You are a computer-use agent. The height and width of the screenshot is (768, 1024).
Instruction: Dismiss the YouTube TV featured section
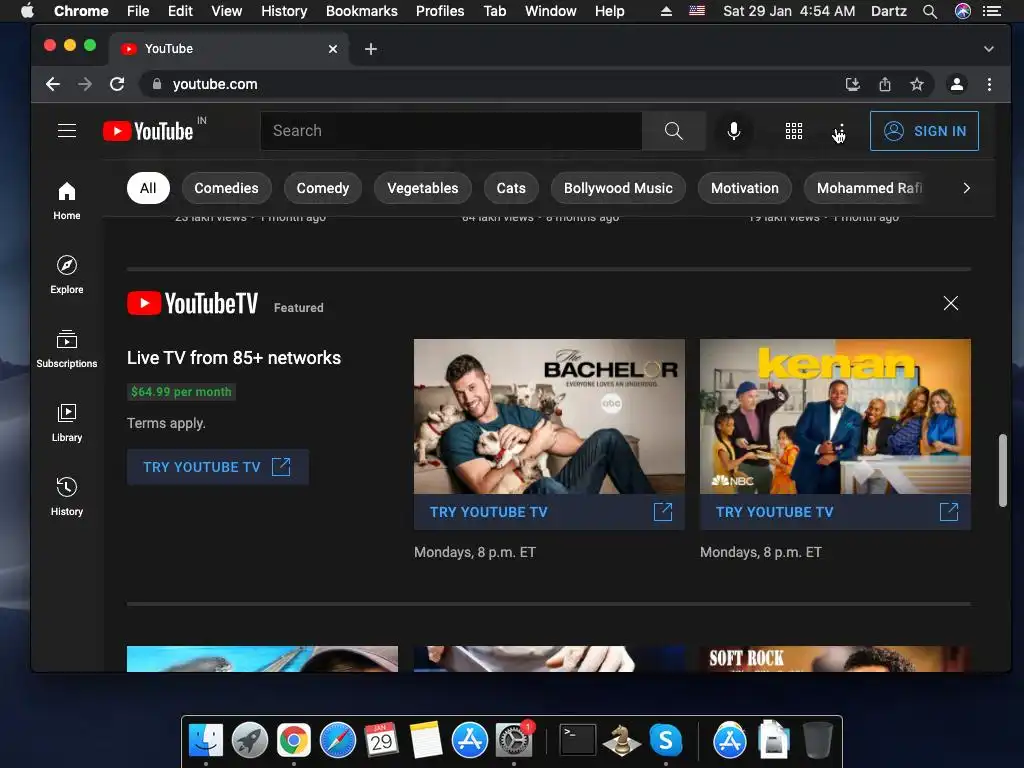coord(950,303)
